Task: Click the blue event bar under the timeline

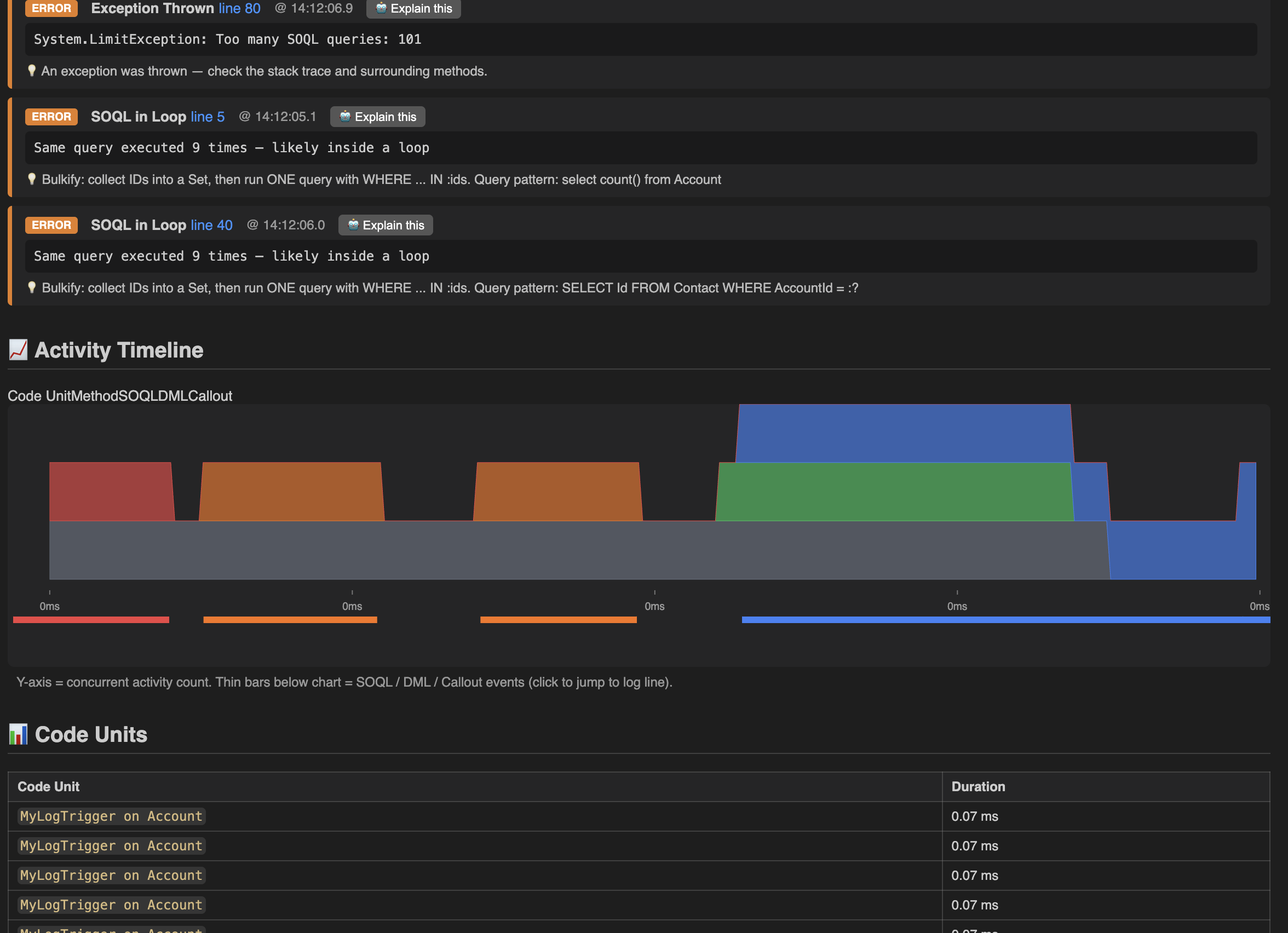Action: [x=1006, y=620]
